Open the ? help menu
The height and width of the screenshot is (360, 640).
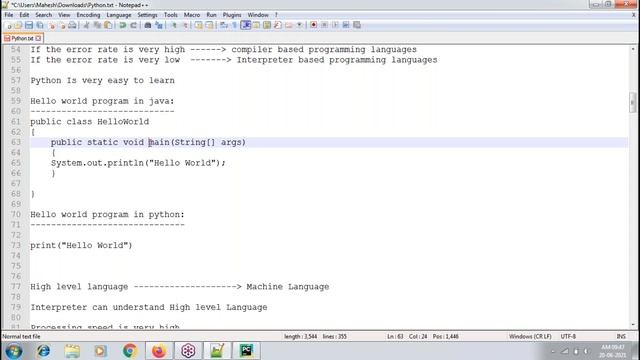(x=276, y=15)
